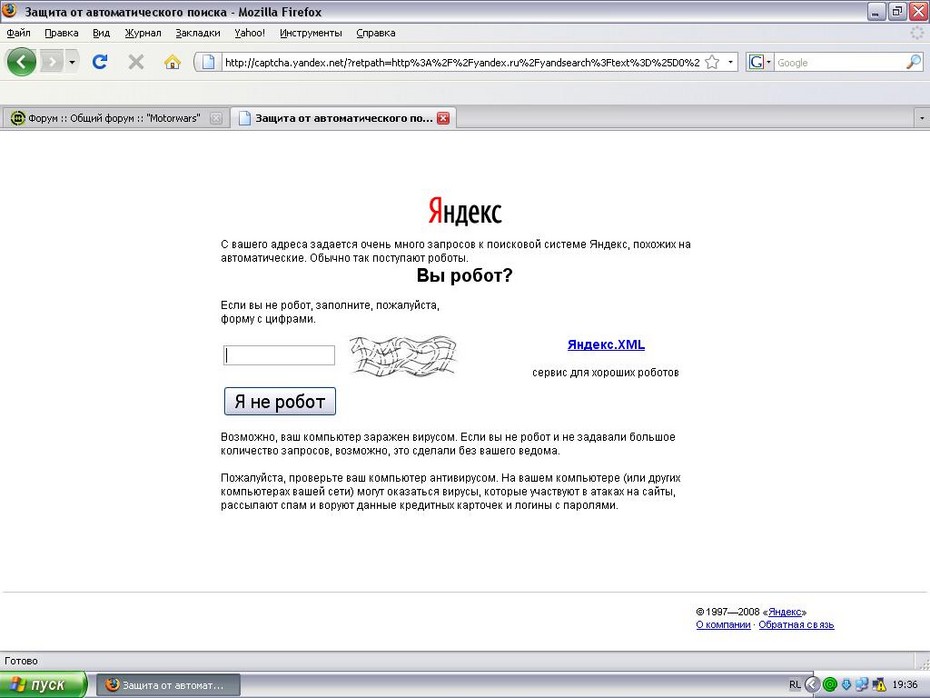Go to the Home page icon
This screenshot has width=930, height=698.
pyautogui.click(x=173, y=62)
